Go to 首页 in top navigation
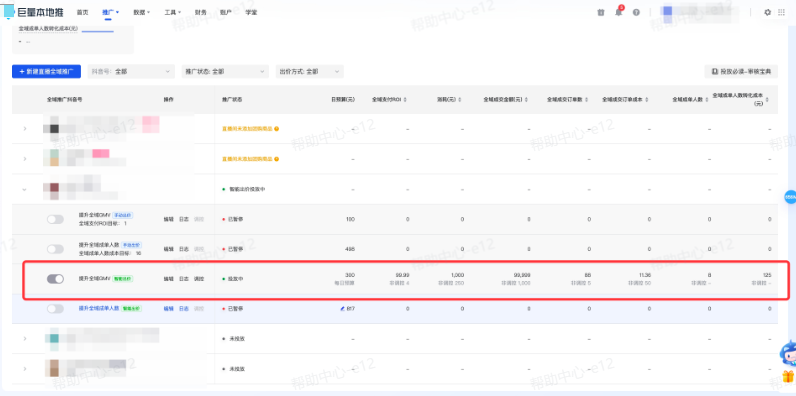796x396 pixels. (x=82, y=12)
